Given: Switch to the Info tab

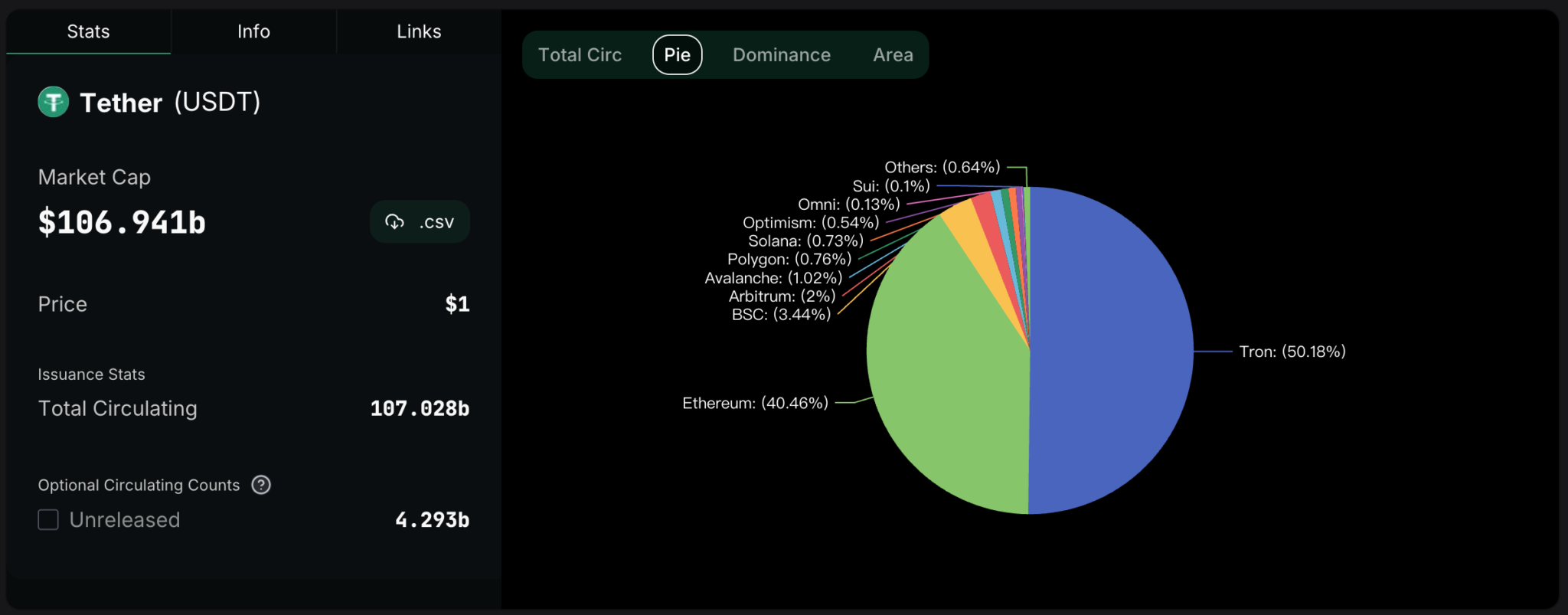Looking at the screenshot, I should 253,31.
